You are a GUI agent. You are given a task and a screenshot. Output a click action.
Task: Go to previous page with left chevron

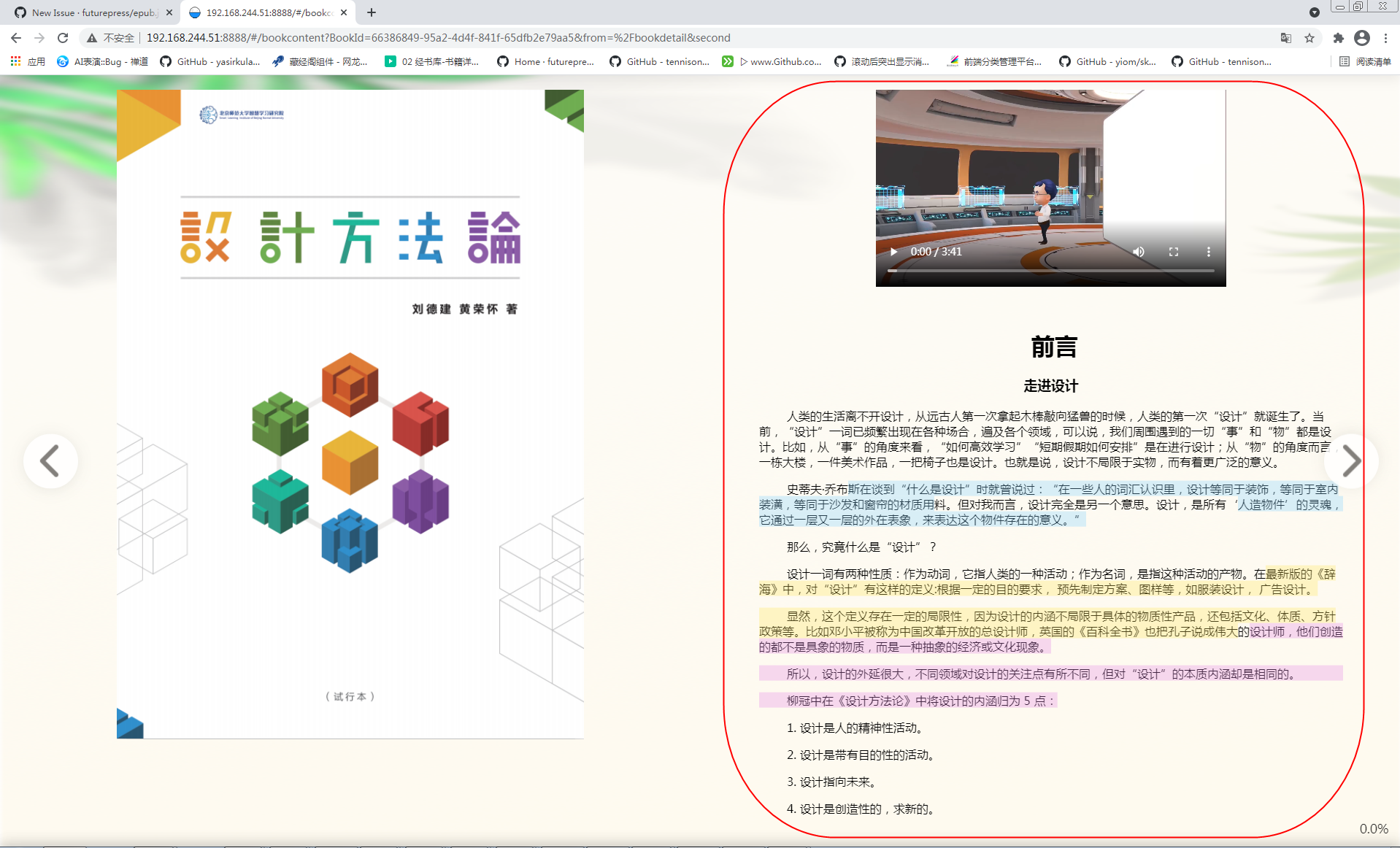click(50, 460)
